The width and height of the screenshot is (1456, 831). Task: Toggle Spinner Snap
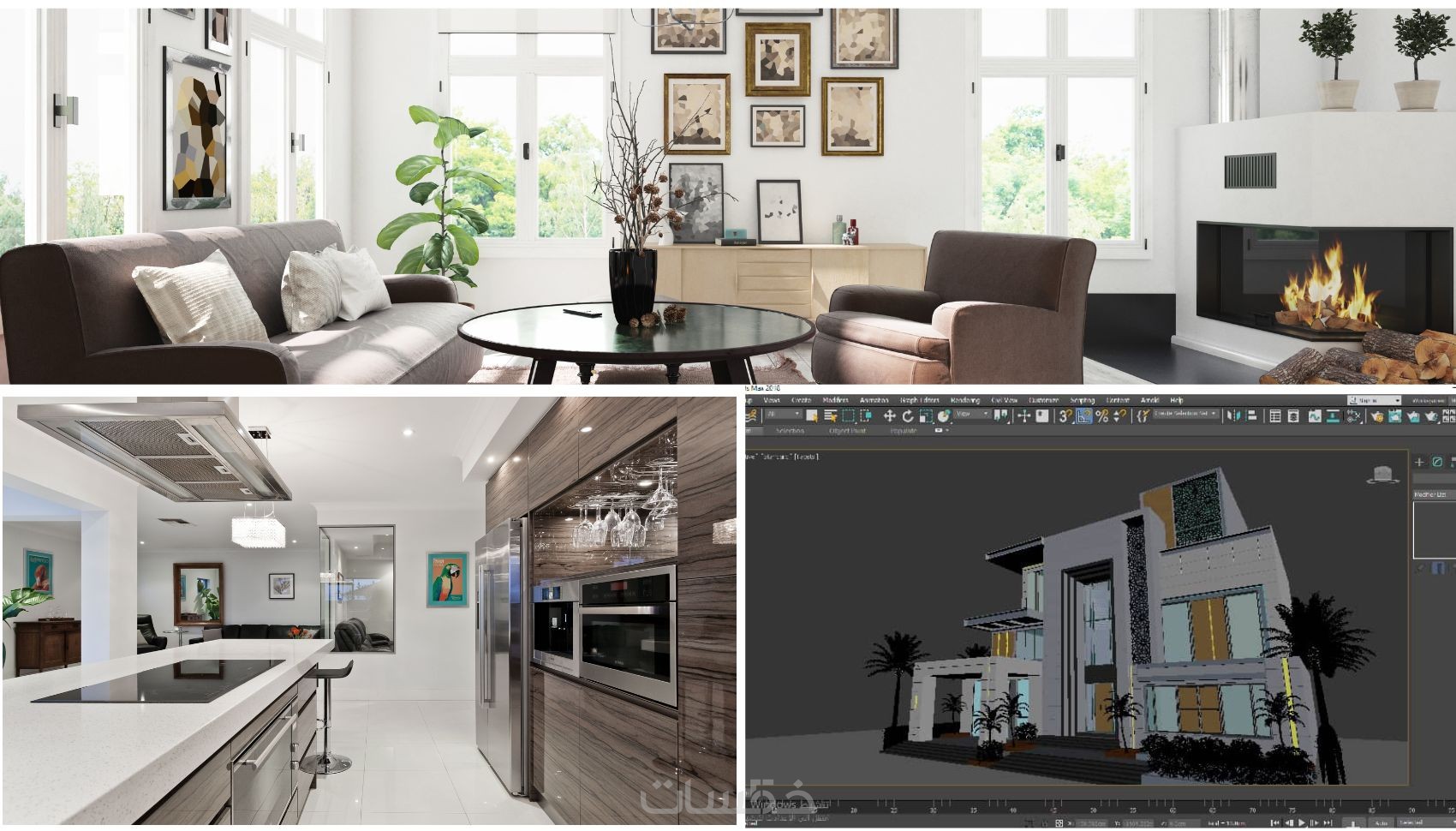coord(1120,415)
